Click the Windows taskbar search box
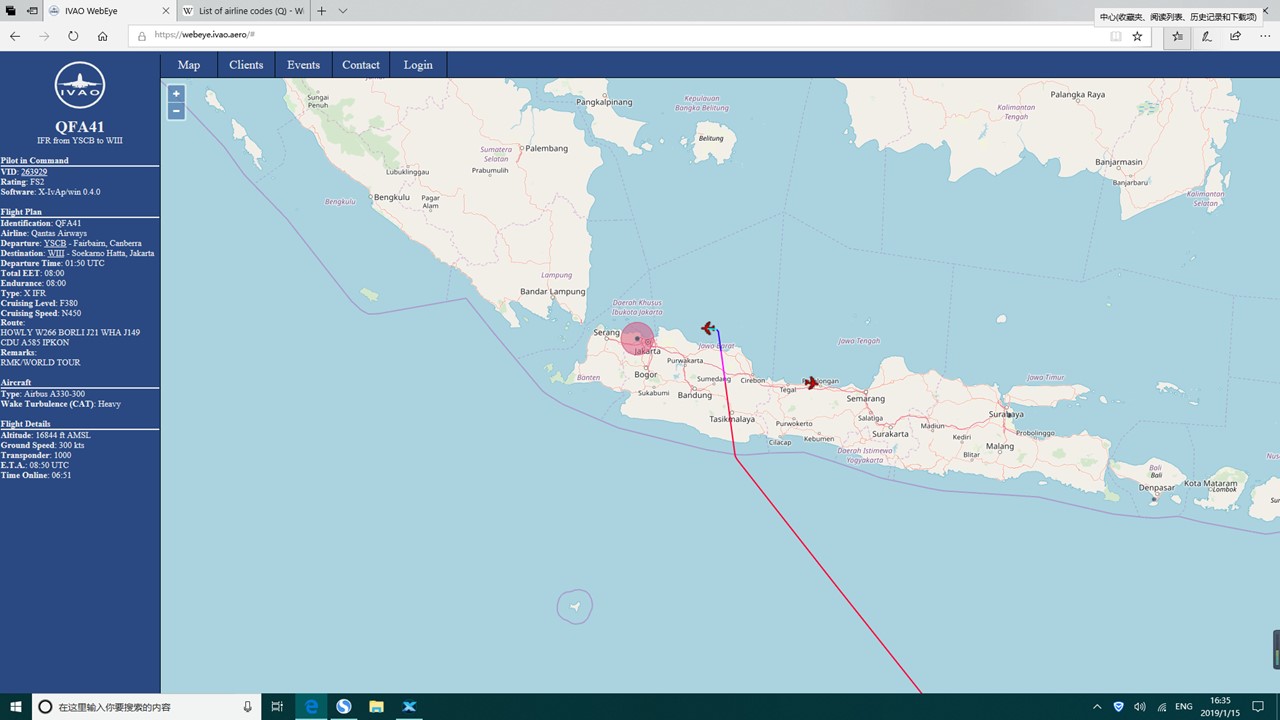Screen dimensions: 1280x720 [x=147, y=706]
